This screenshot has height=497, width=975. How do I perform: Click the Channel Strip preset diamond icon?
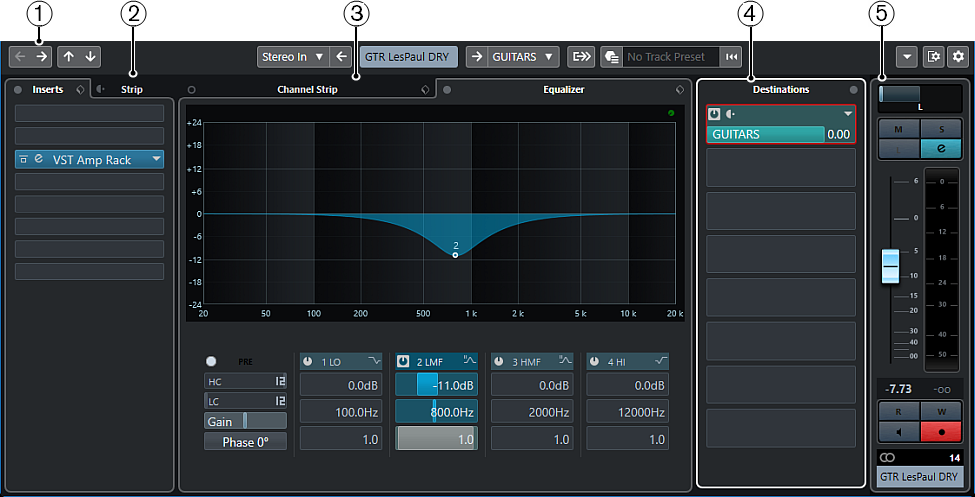[x=425, y=90]
